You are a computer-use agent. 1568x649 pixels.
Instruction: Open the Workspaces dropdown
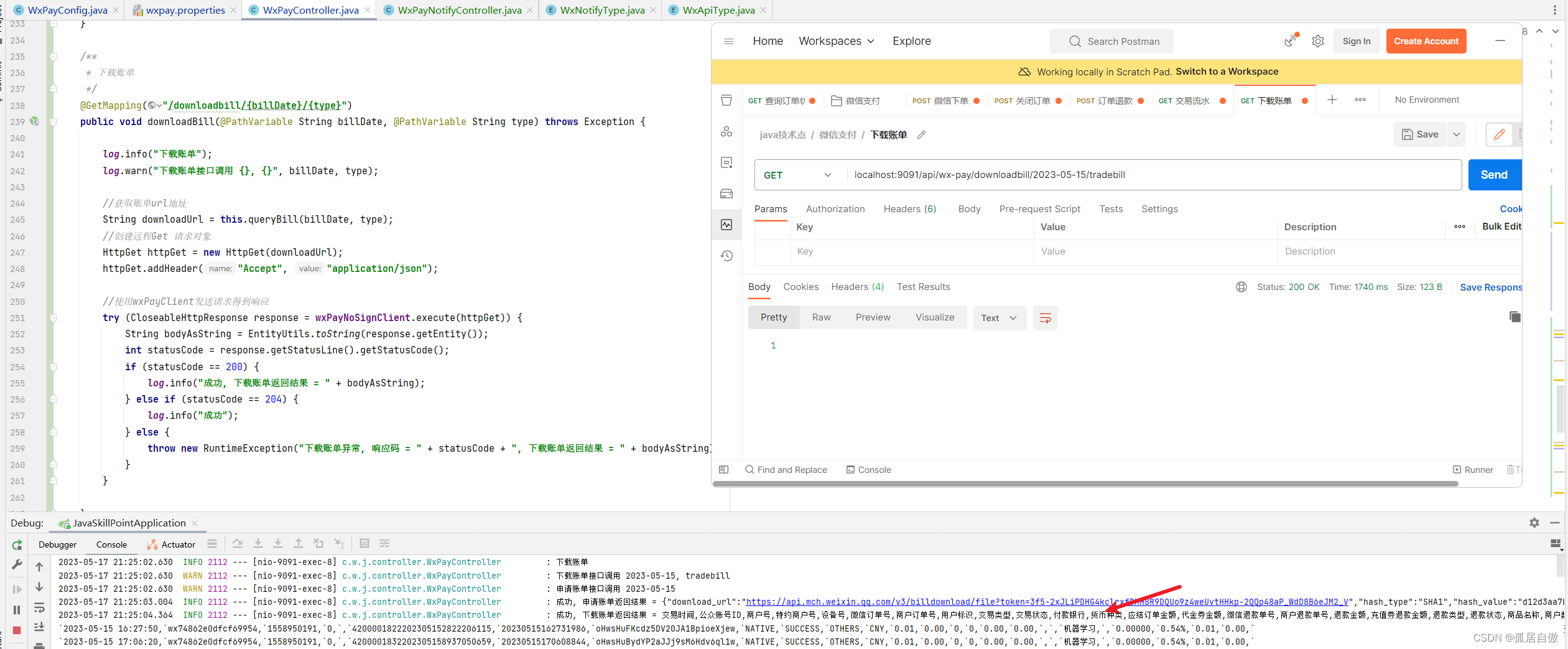[x=837, y=41]
